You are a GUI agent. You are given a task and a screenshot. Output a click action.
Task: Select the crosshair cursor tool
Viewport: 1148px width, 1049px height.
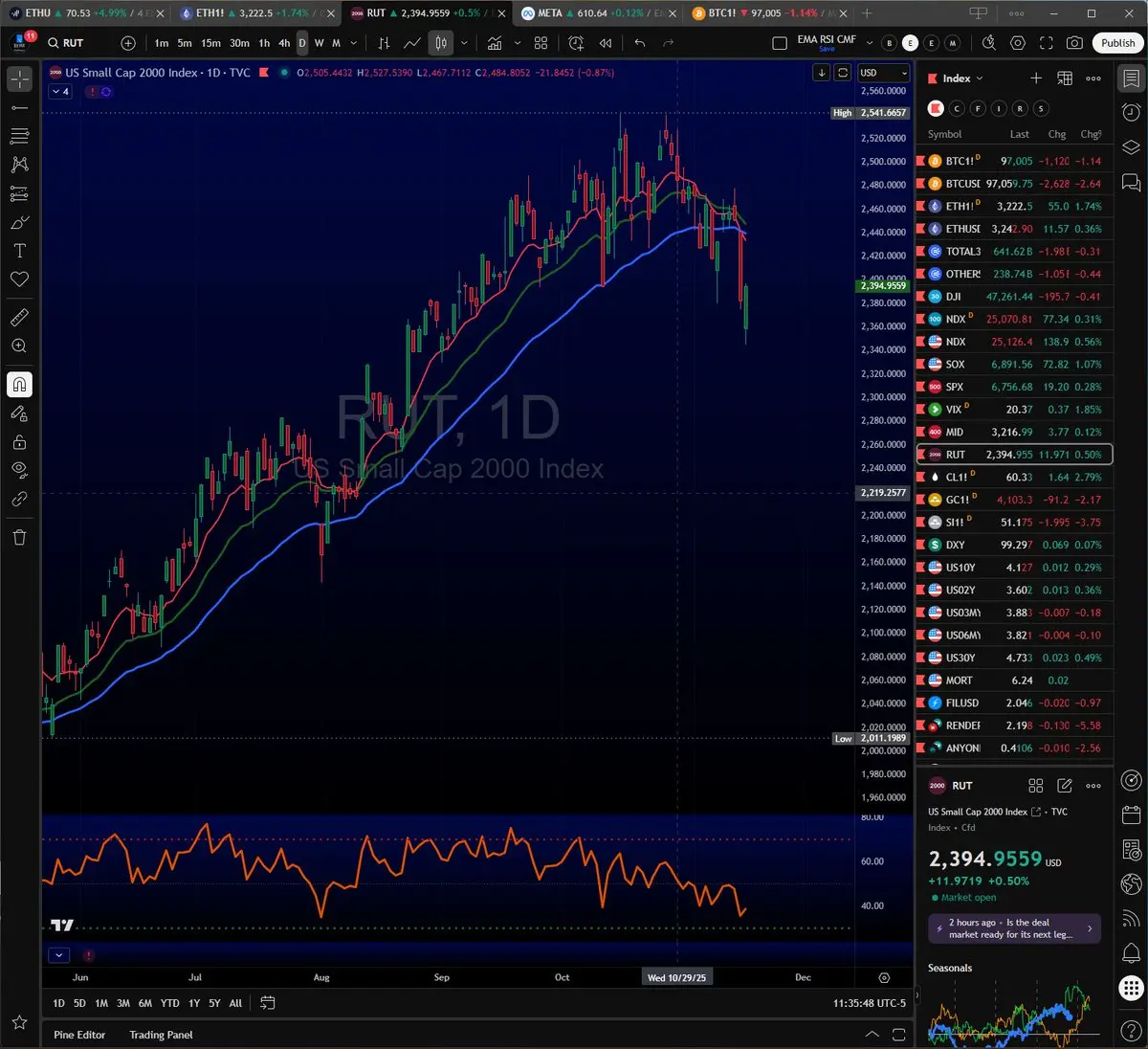pos(19,80)
